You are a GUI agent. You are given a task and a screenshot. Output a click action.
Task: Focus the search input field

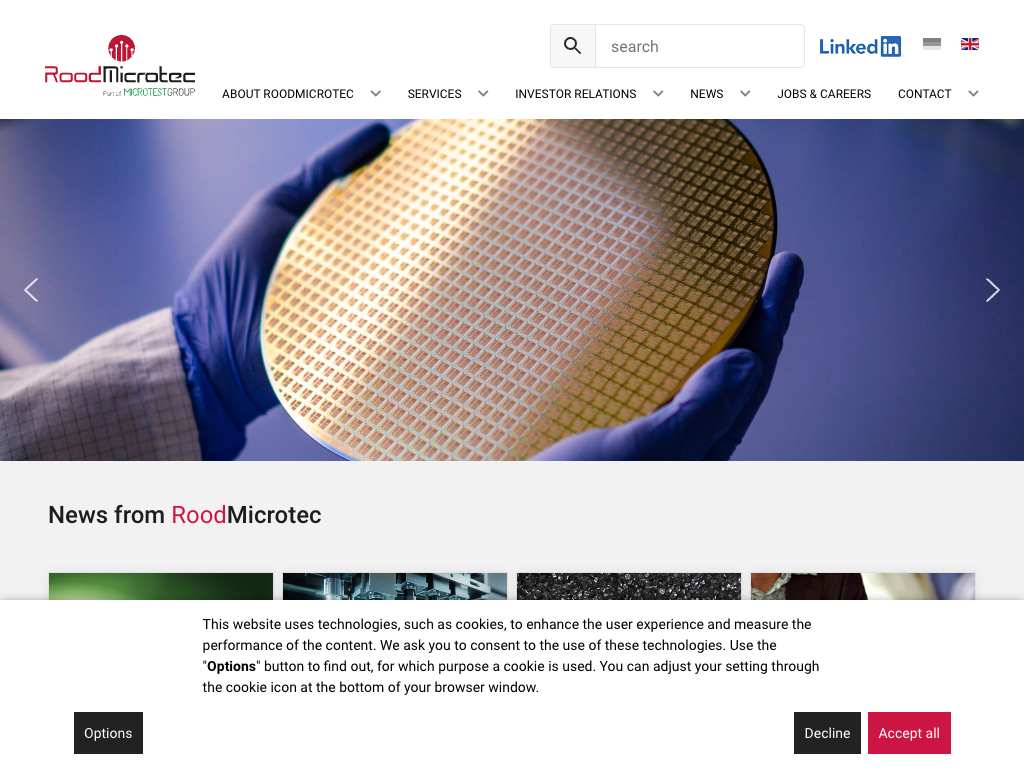(699, 46)
